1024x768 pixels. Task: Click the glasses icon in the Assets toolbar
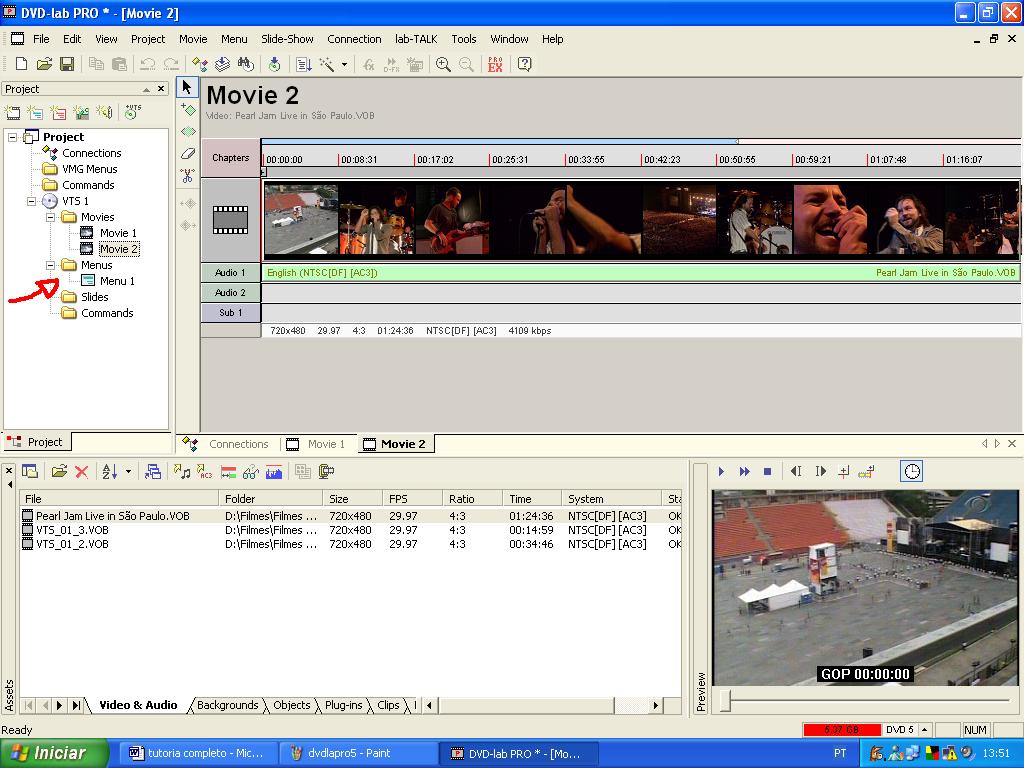click(x=251, y=472)
